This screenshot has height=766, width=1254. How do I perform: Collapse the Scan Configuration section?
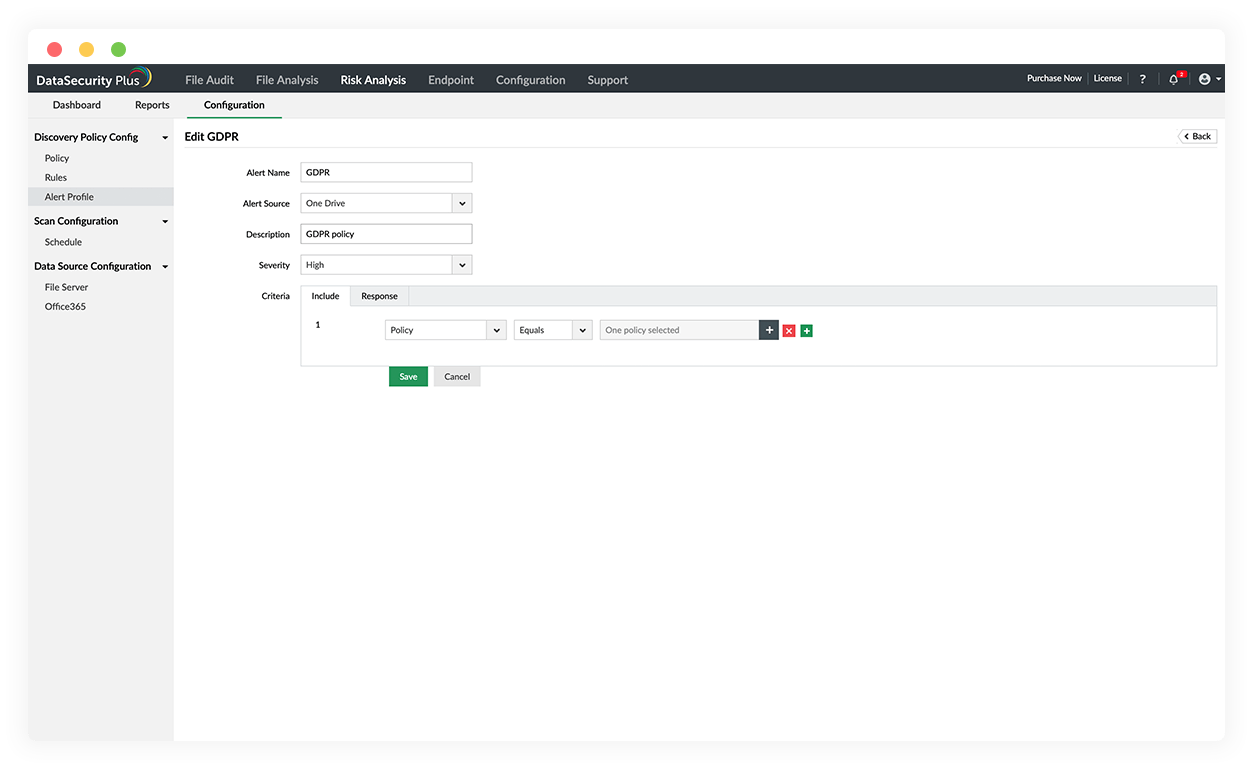click(165, 222)
